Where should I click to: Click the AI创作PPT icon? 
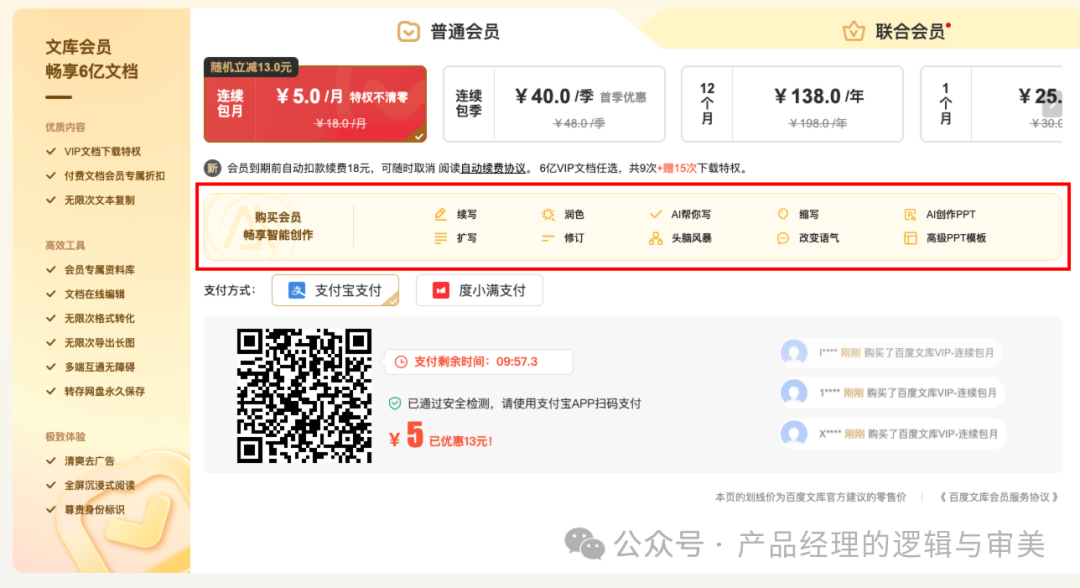tap(911, 214)
